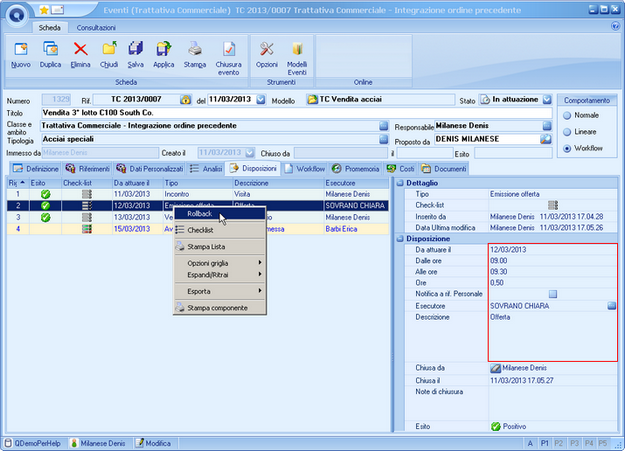The image size is (625, 451).
Task: Click the green Esito check in row 1
Action: coord(46,194)
